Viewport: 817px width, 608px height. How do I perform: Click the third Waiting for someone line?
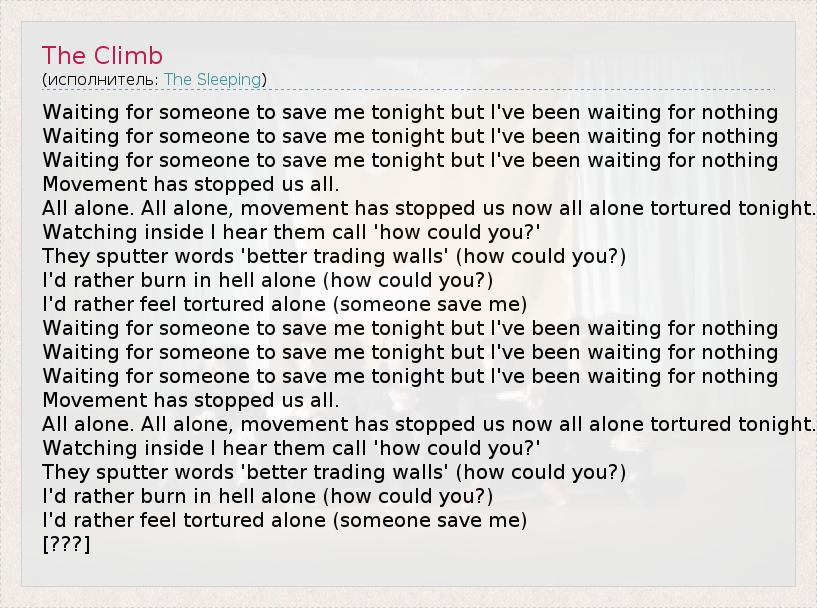pyautogui.click(x=410, y=160)
